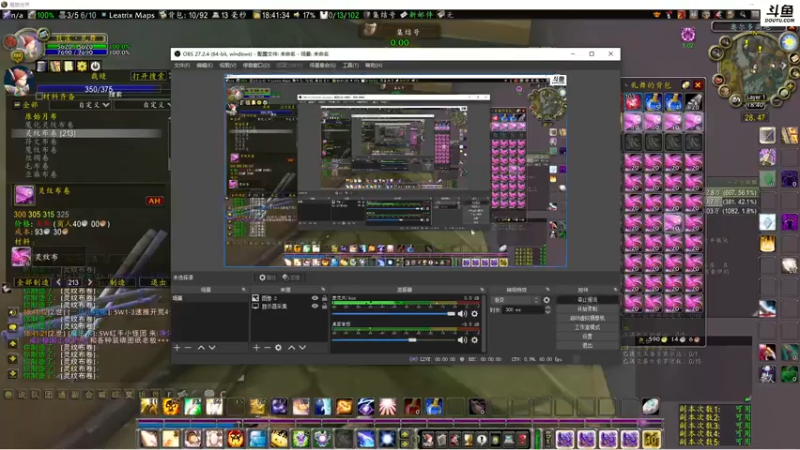The height and width of the screenshot is (450, 800).
Task: Click the red potion in bag
Action: click(x=633, y=102)
